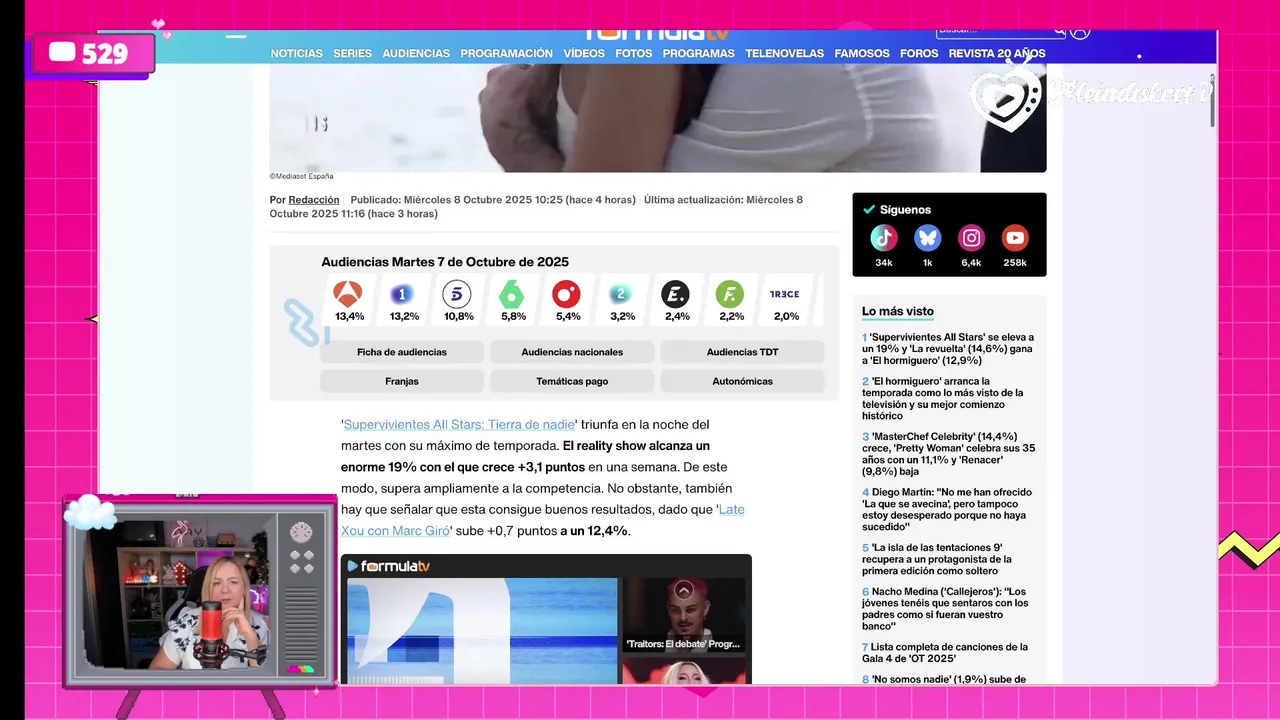Image resolution: width=1280 pixels, height=720 pixels.
Task: Click the Autonómicas button
Action: click(742, 381)
